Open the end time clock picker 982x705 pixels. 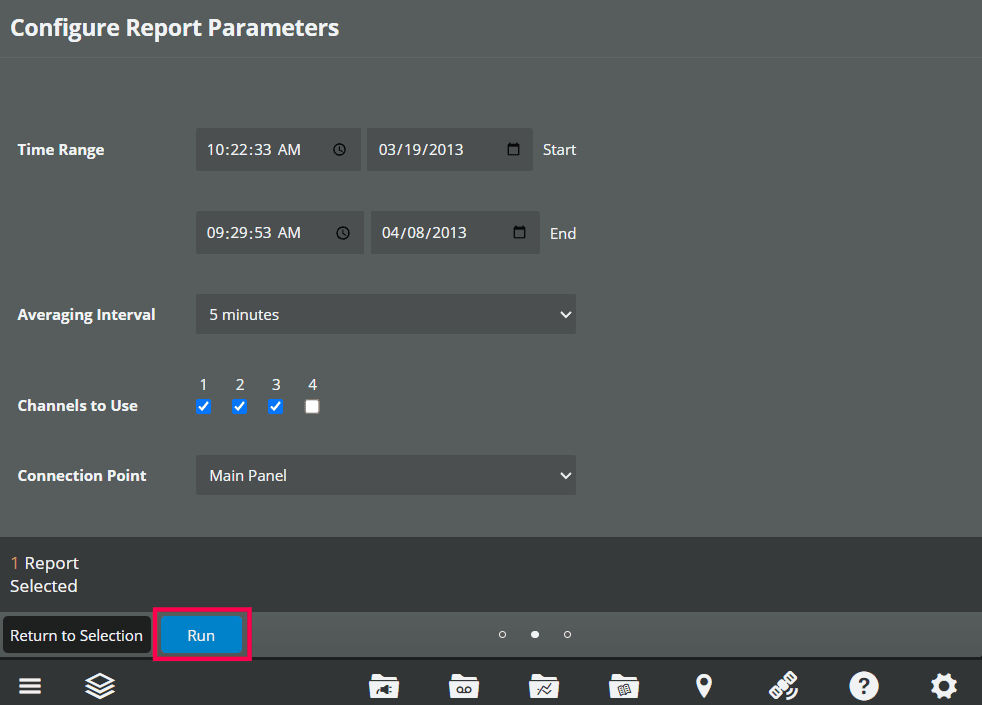tap(342, 232)
